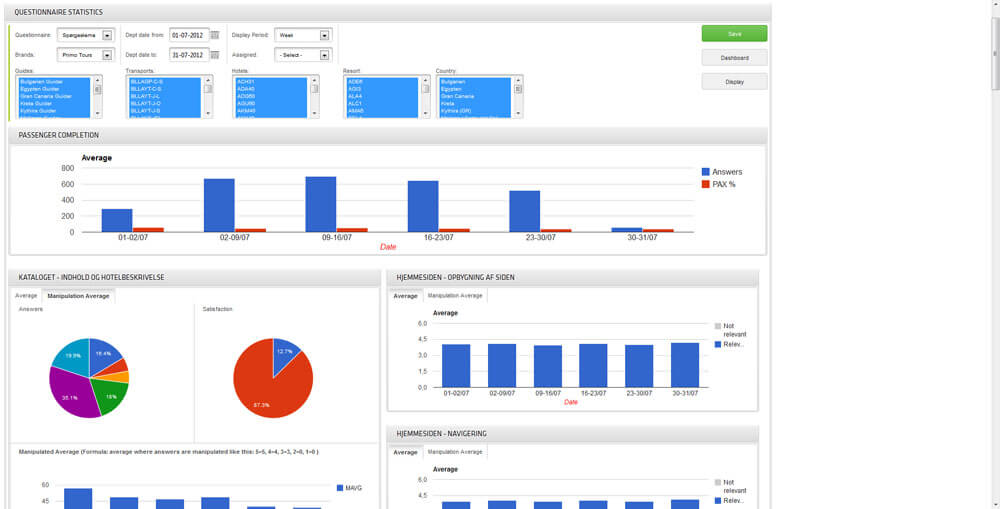Click the red PAX % legend swatch
The width and height of the screenshot is (1000, 509).
[x=705, y=184]
